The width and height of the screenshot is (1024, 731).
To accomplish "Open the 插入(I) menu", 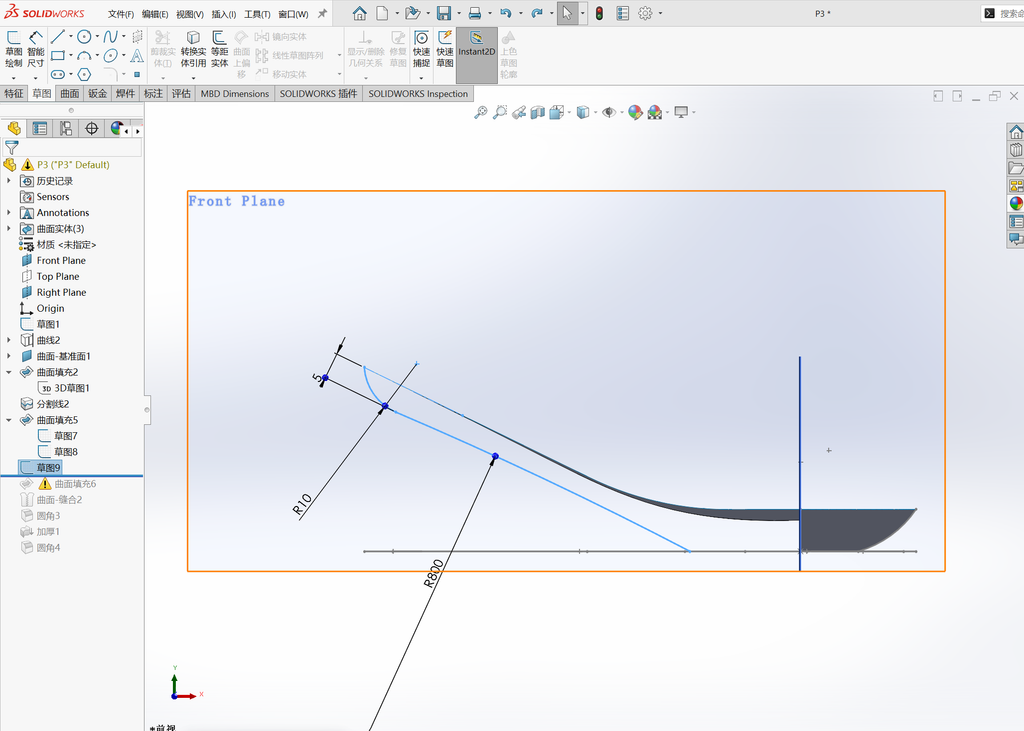I will tap(224, 14).
